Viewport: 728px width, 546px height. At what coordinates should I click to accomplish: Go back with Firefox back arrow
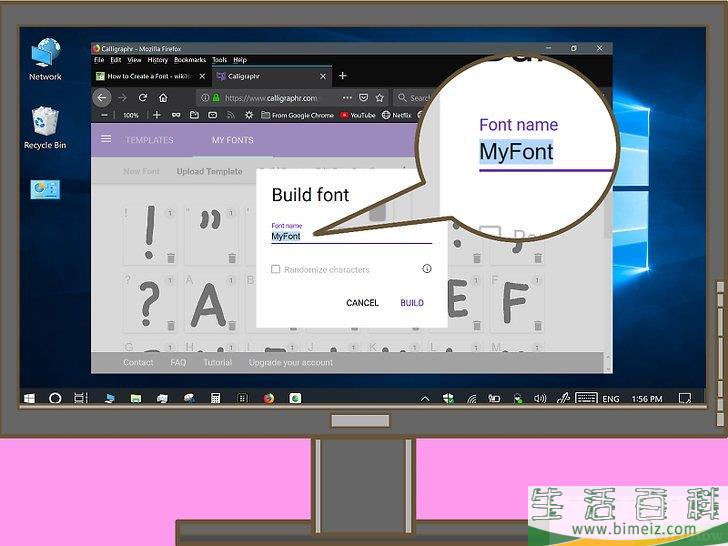[x=102, y=98]
